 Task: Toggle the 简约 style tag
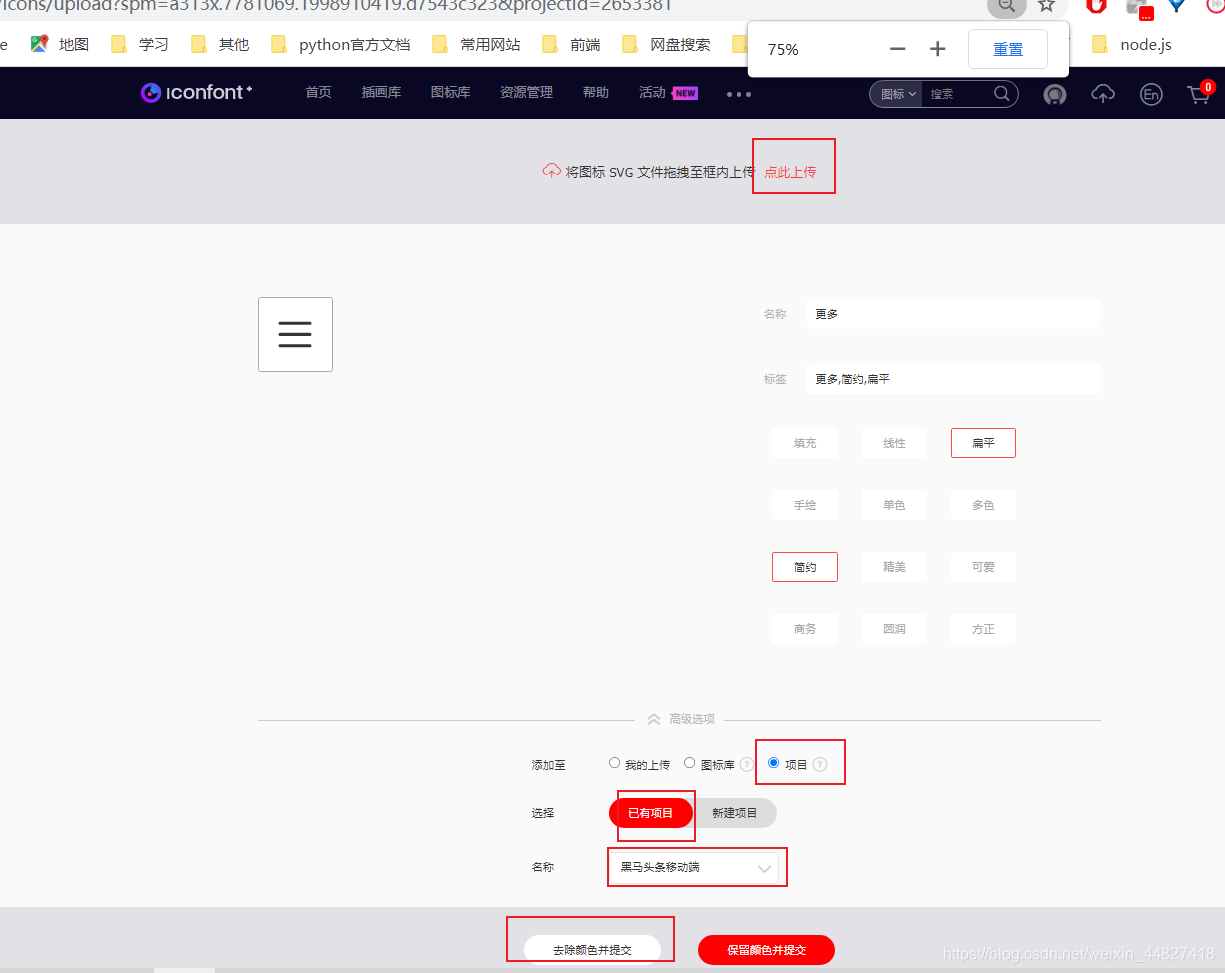[805, 567]
